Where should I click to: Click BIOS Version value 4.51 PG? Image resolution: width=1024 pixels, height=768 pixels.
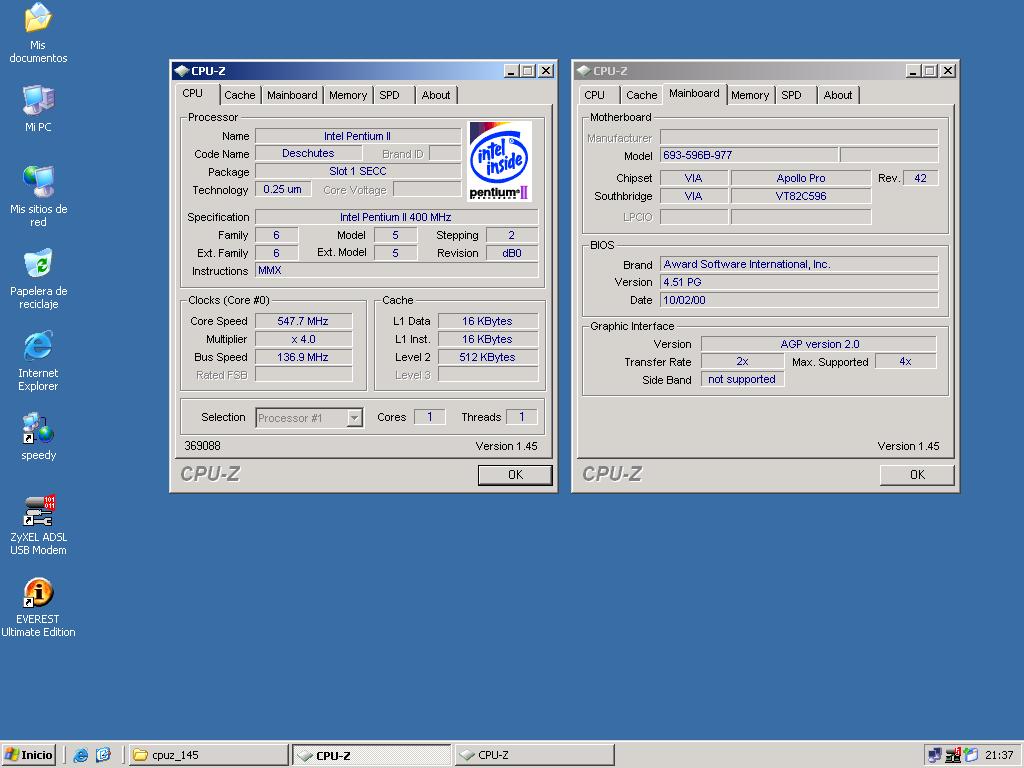[799, 282]
